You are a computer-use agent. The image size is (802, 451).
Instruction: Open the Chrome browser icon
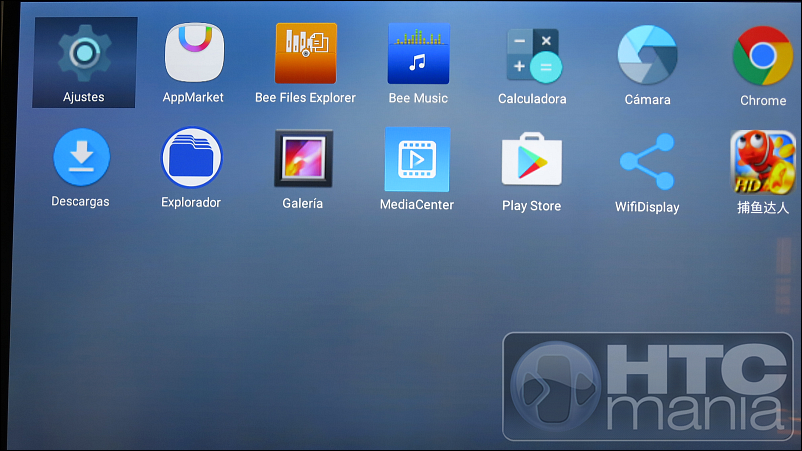click(763, 56)
